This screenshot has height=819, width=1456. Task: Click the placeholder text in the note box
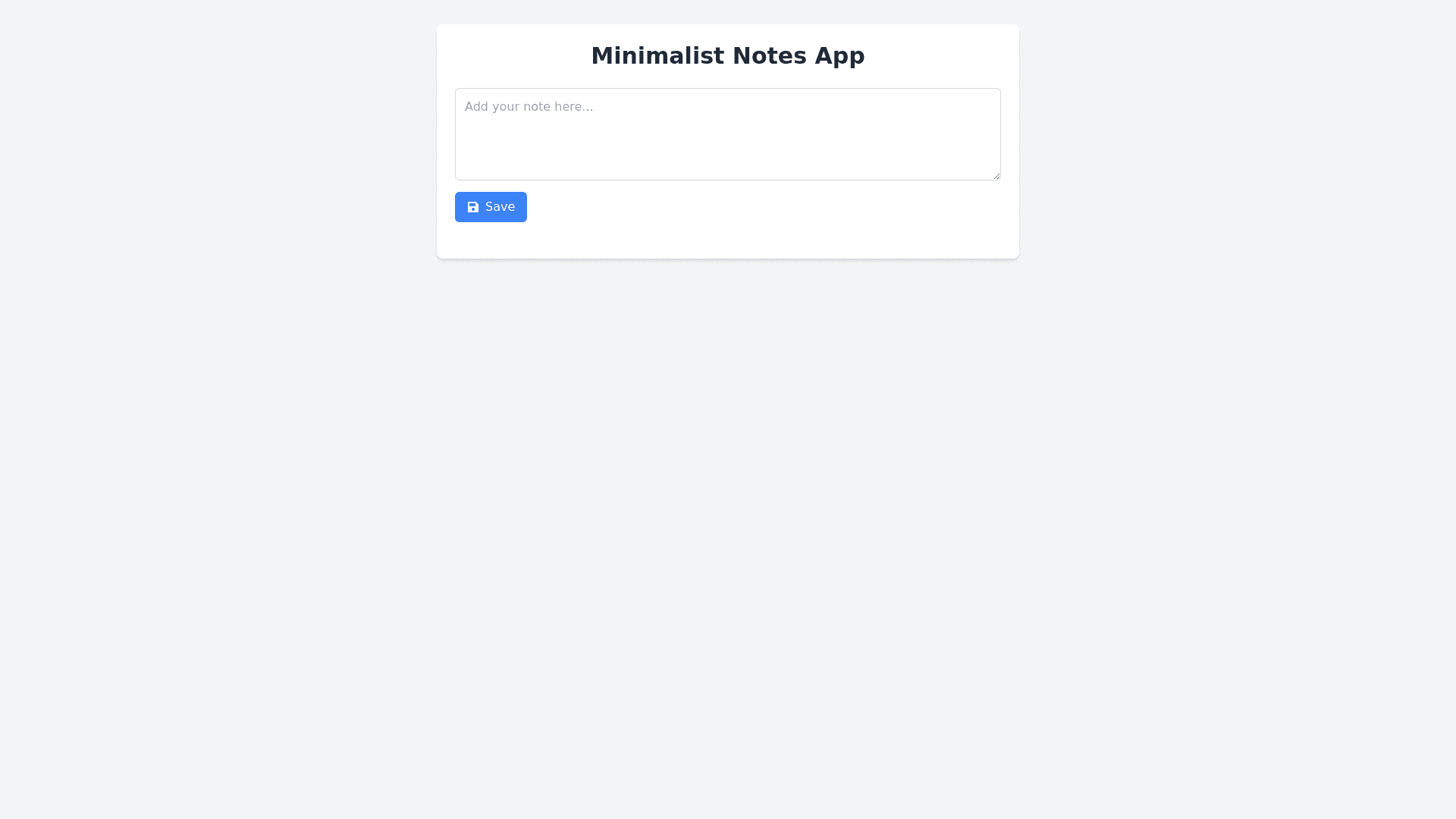(529, 107)
